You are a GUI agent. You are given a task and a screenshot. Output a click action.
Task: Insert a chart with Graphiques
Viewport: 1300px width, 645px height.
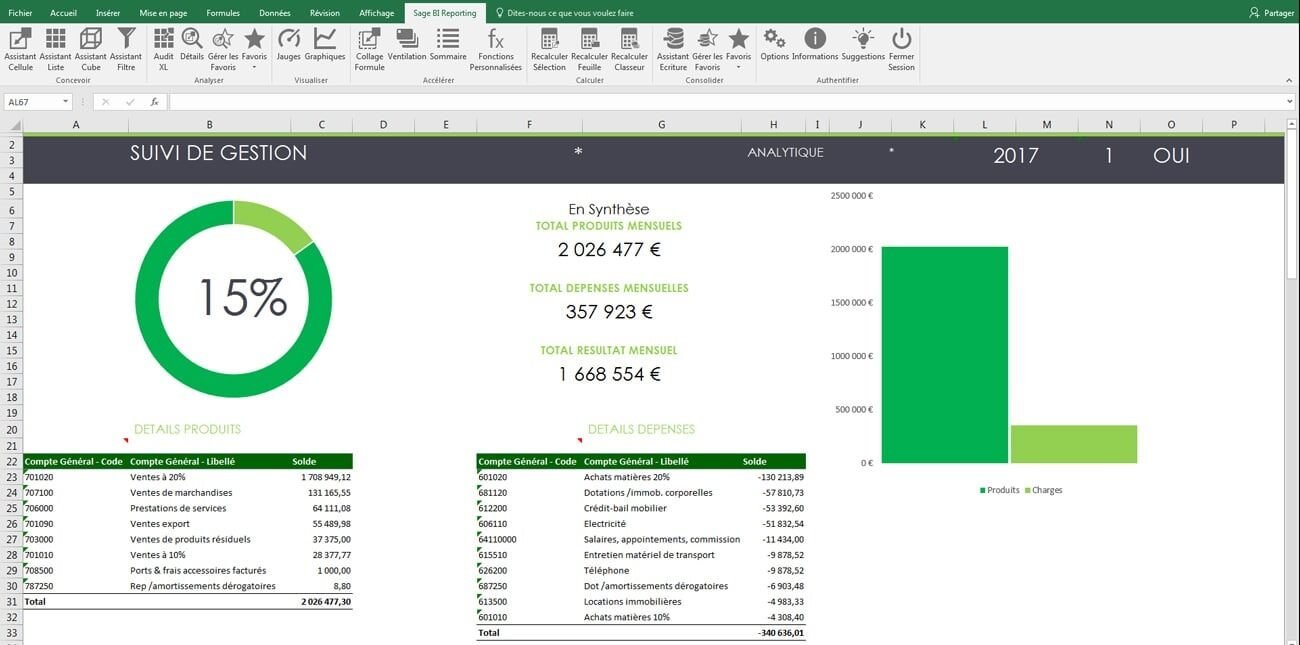coord(324,45)
